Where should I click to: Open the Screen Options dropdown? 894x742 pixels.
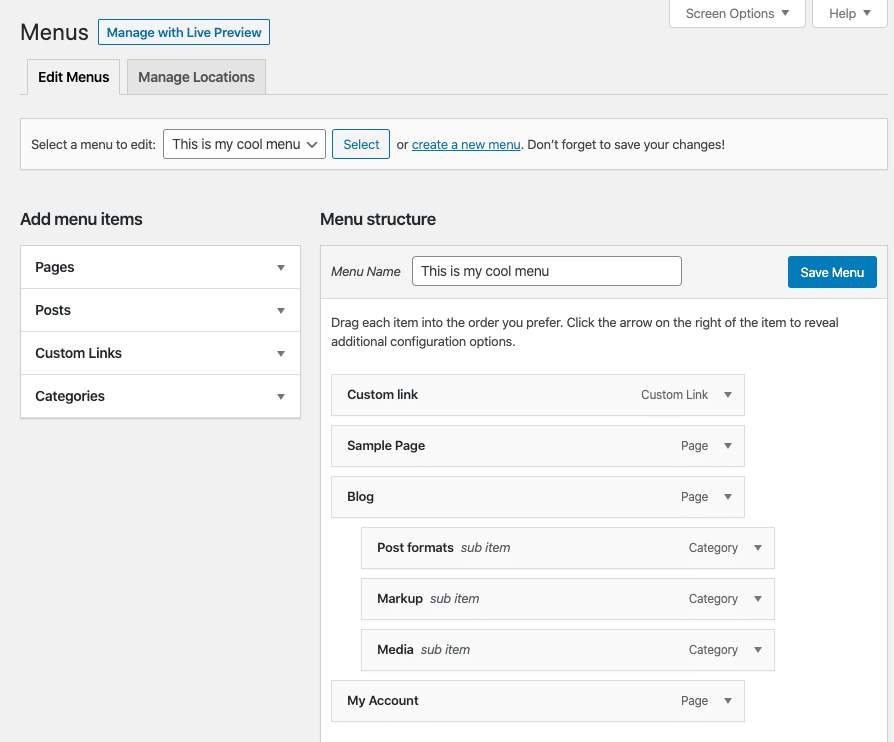(x=737, y=13)
